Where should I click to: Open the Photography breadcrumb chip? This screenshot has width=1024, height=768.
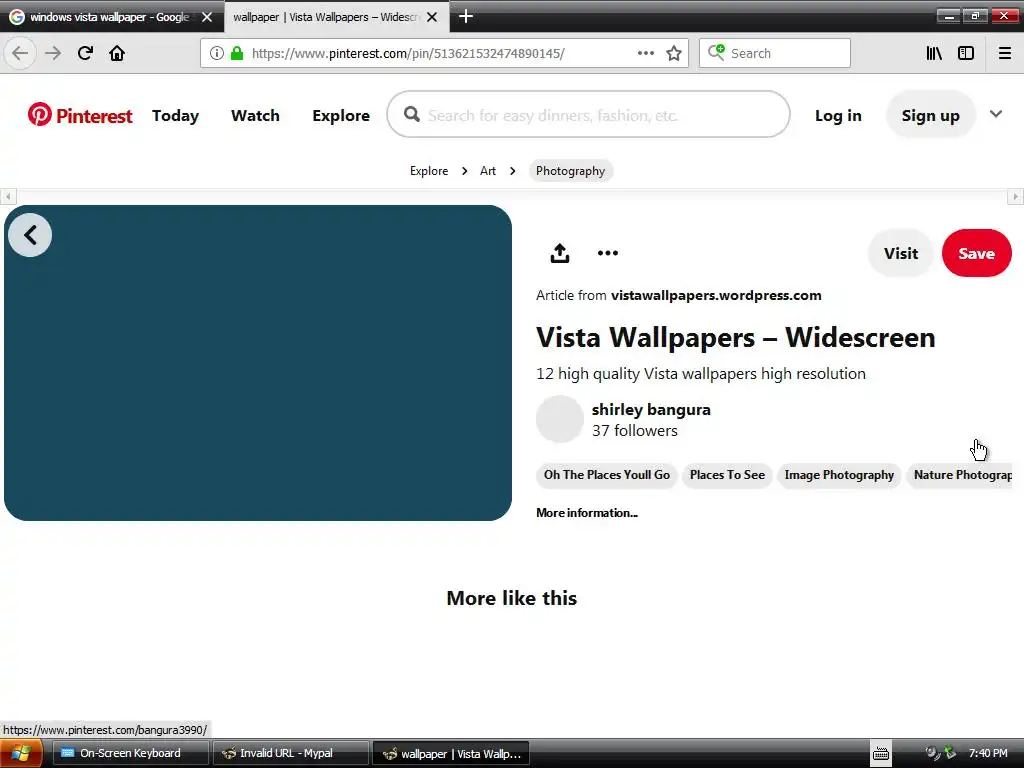click(x=570, y=171)
